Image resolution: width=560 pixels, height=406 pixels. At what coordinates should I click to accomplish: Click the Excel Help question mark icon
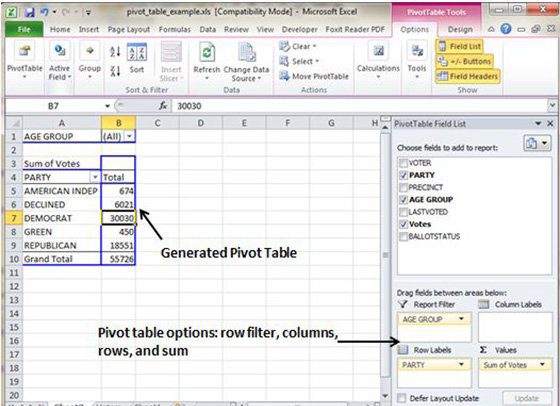506,29
